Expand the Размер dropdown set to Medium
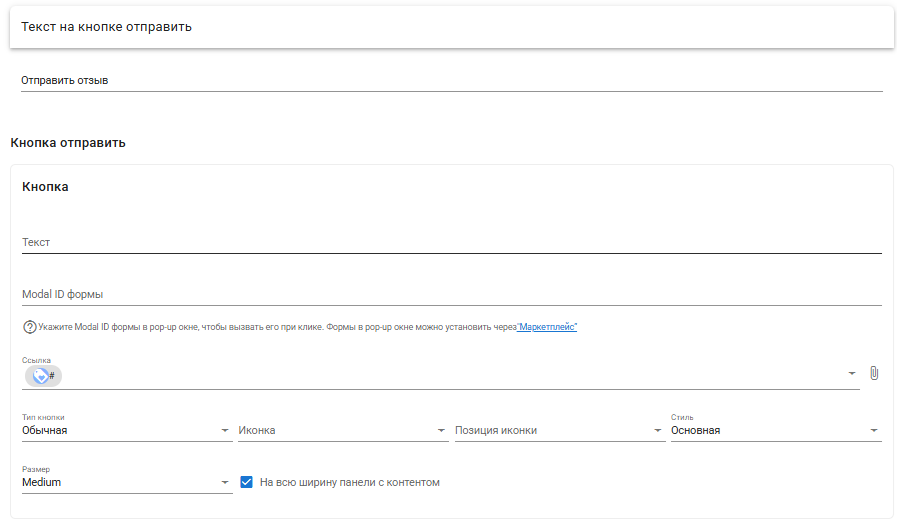The image size is (897, 520). pyautogui.click(x=127, y=482)
